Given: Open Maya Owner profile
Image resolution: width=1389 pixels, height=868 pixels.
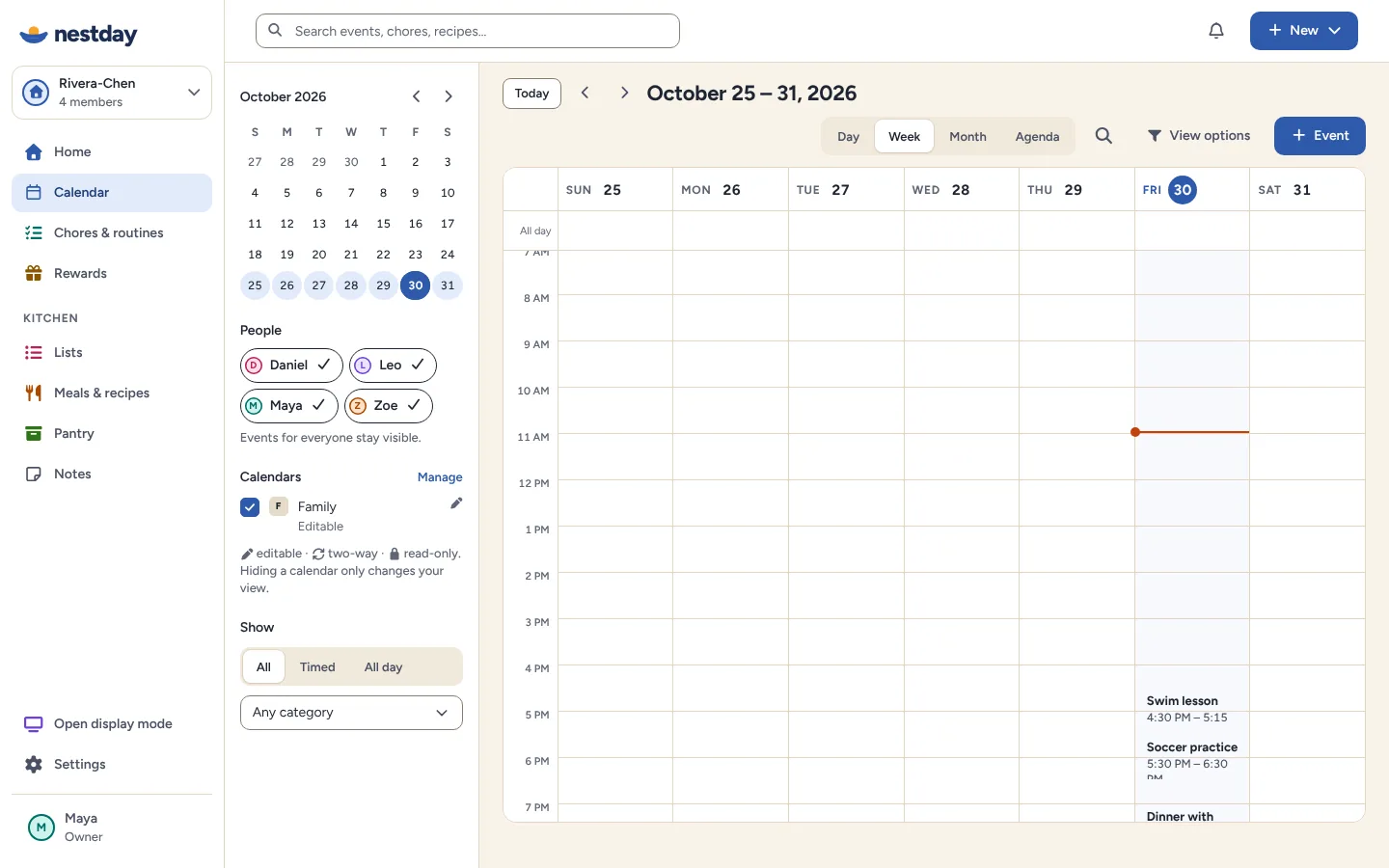Looking at the screenshot, I should click(x=112, y=827).
